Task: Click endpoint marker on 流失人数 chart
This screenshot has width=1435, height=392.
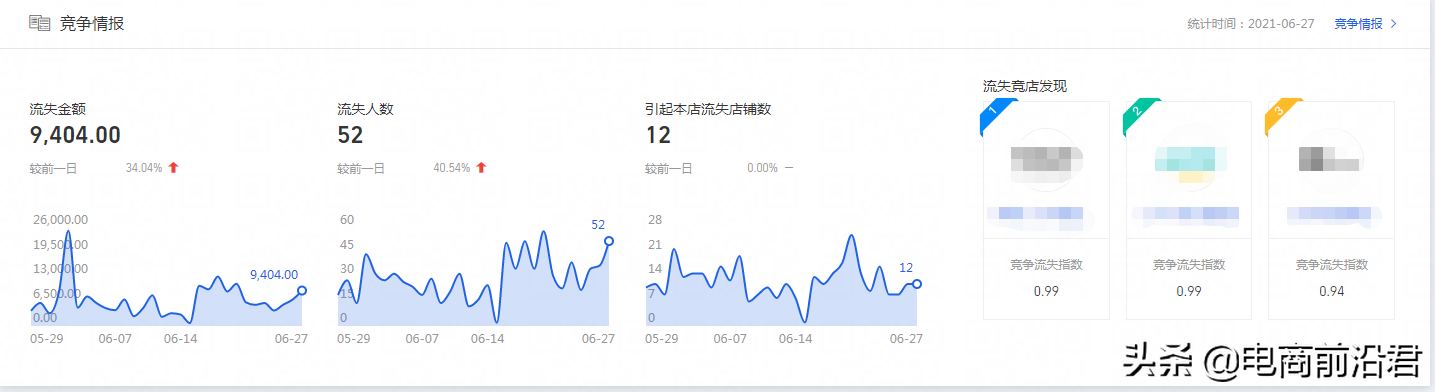Action: 609,241
